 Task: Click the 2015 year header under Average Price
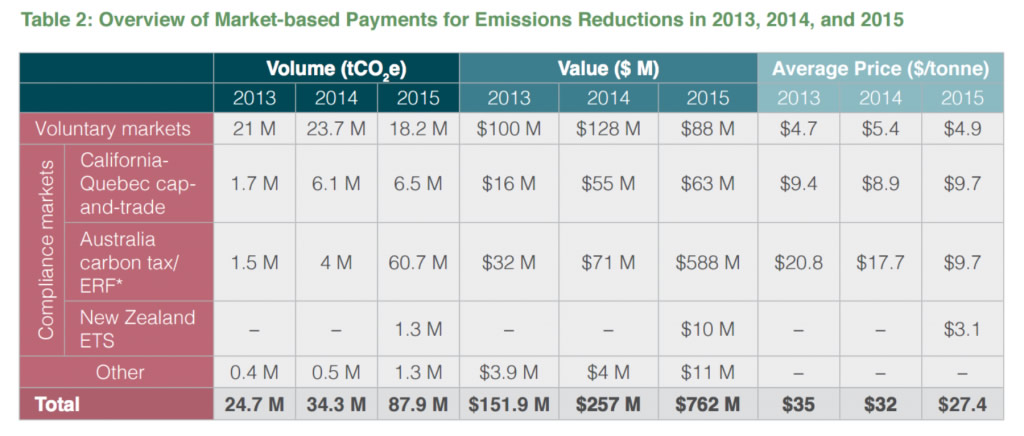961,98
